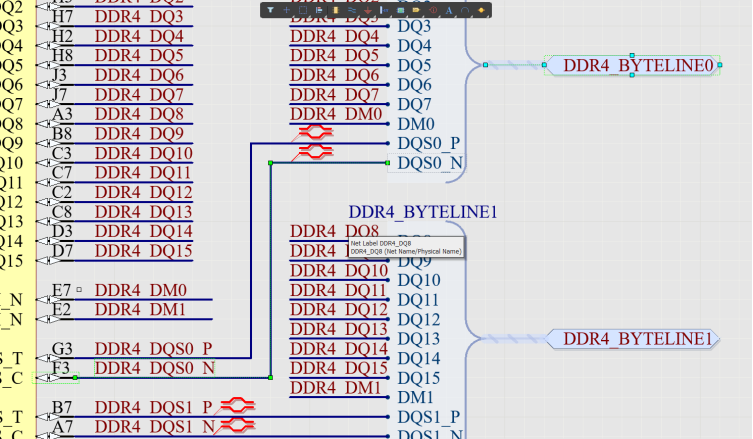Select the Text String 'A' tool

(449, 10)
